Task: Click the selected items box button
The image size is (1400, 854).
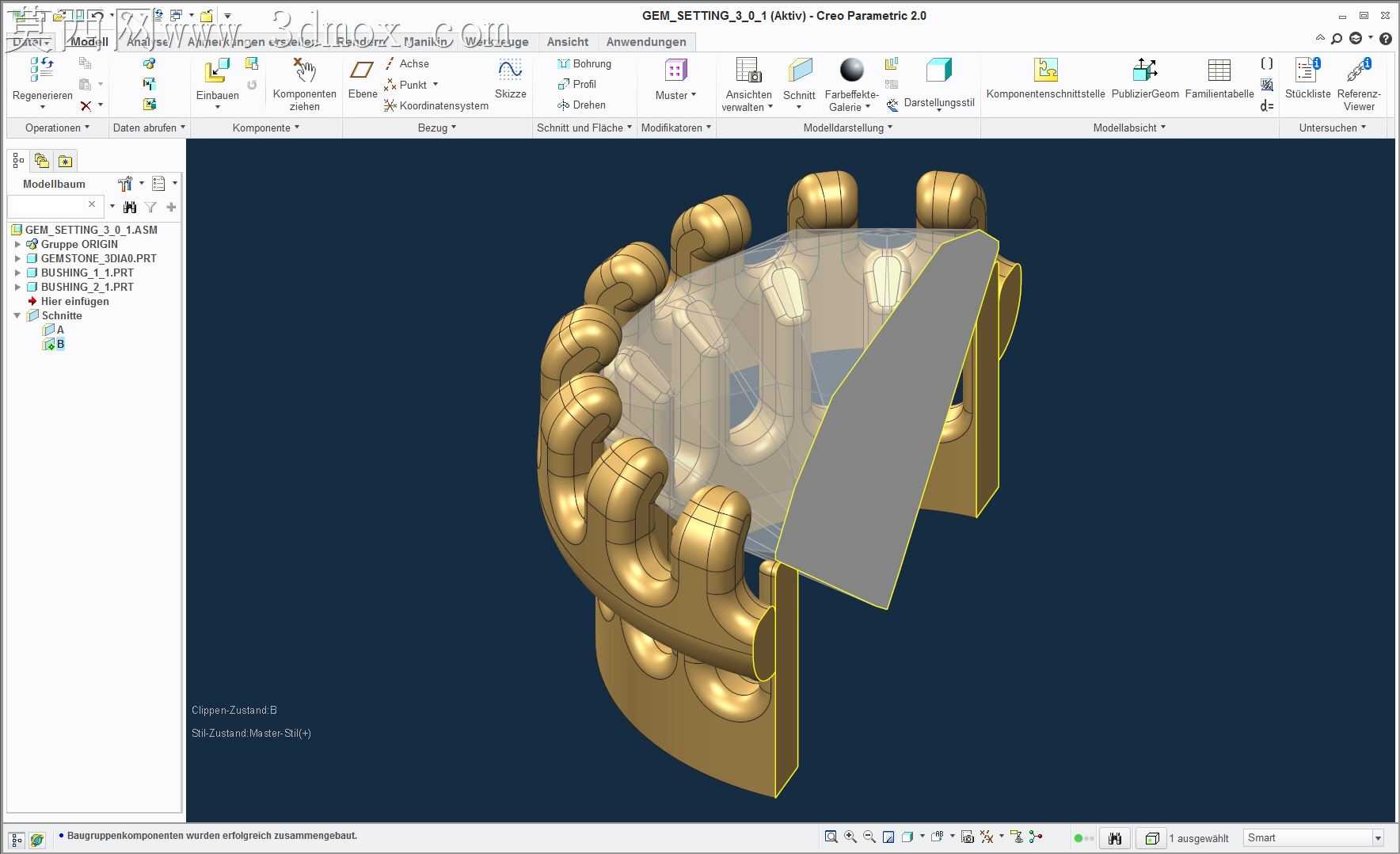Action: (x=1152, y=837)
